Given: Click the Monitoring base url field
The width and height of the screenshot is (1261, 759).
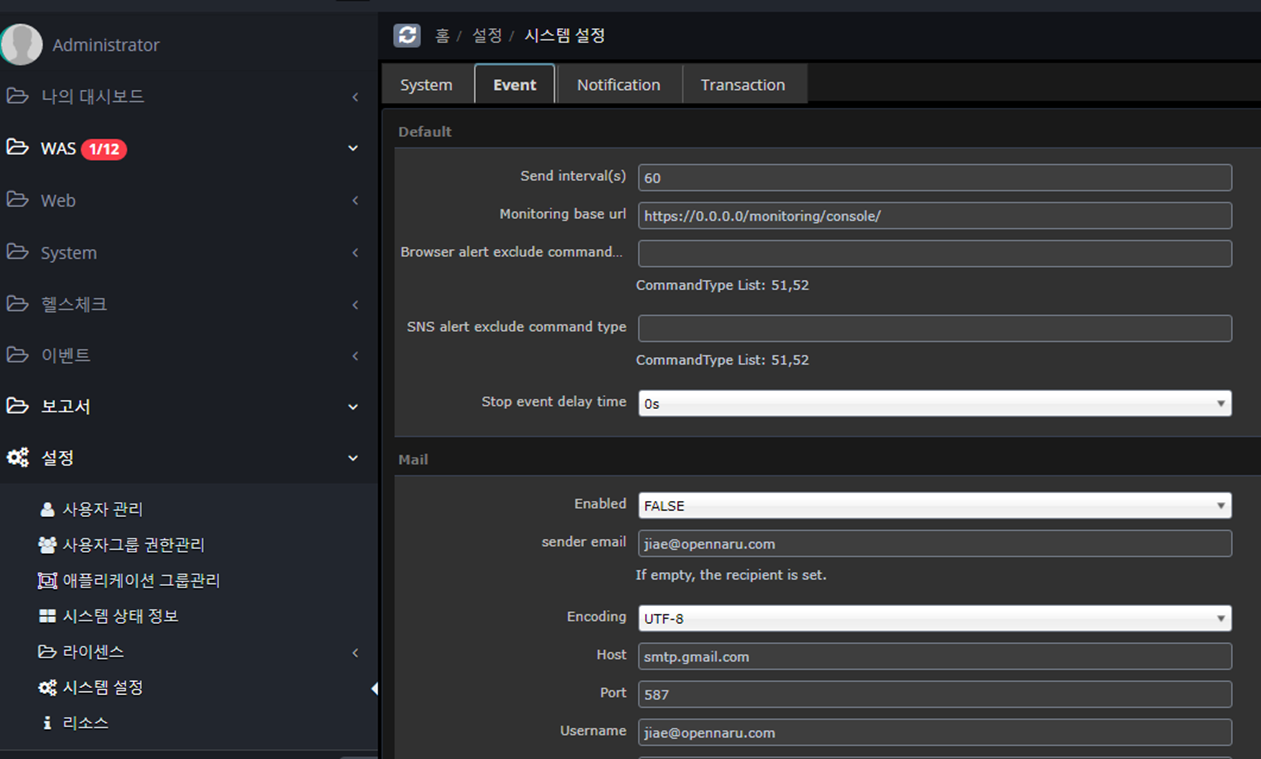Looking at the screenshot, I should 934,216.
